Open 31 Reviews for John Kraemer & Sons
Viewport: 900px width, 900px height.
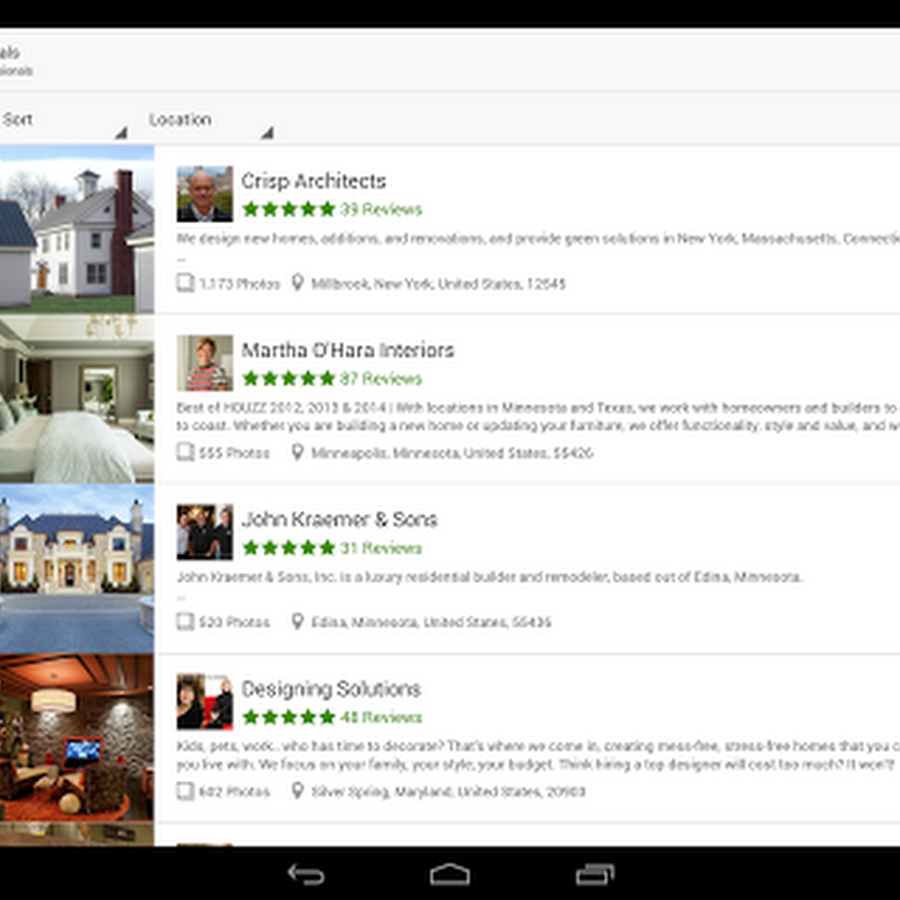(381, 548)
